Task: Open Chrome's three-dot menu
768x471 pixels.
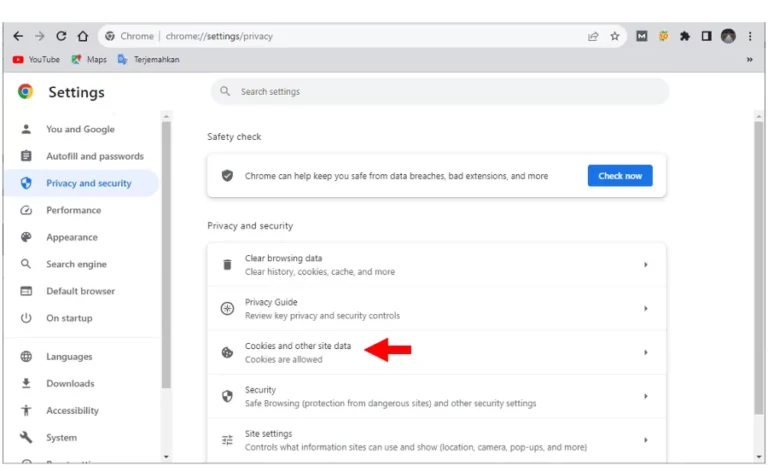Action: [x=750, y=36]
